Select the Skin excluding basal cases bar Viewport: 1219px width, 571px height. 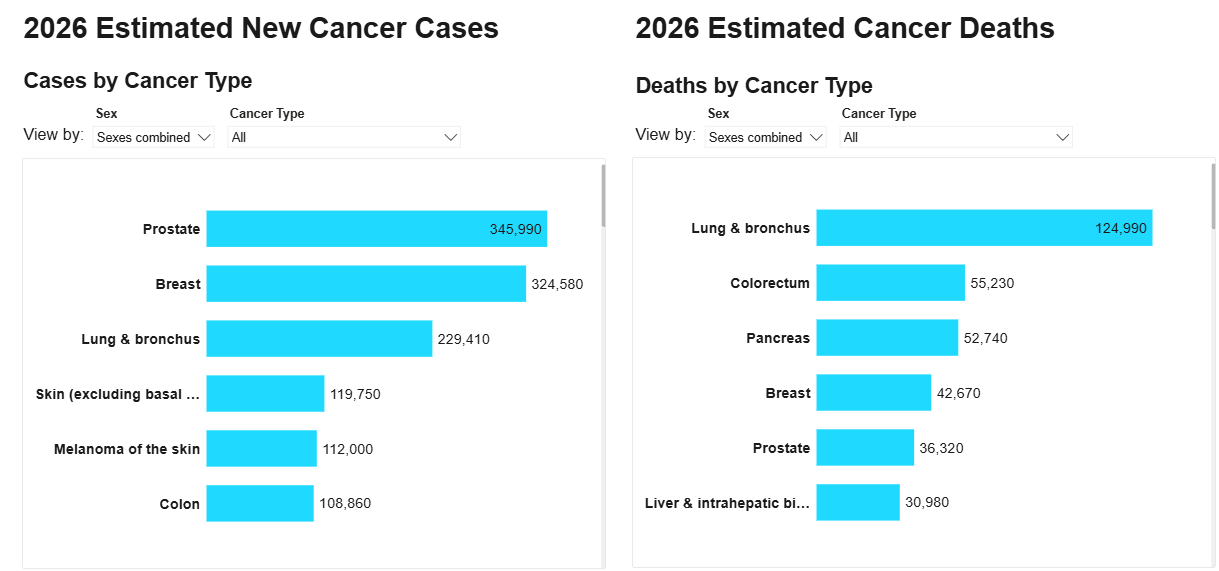coord(265,394)
